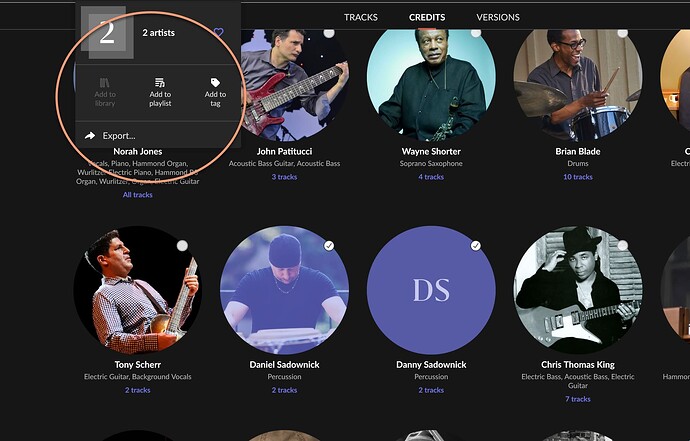Click the "2 artists" selection label
Viewport: 690px width, 441px height.
(x=158, y=33)
